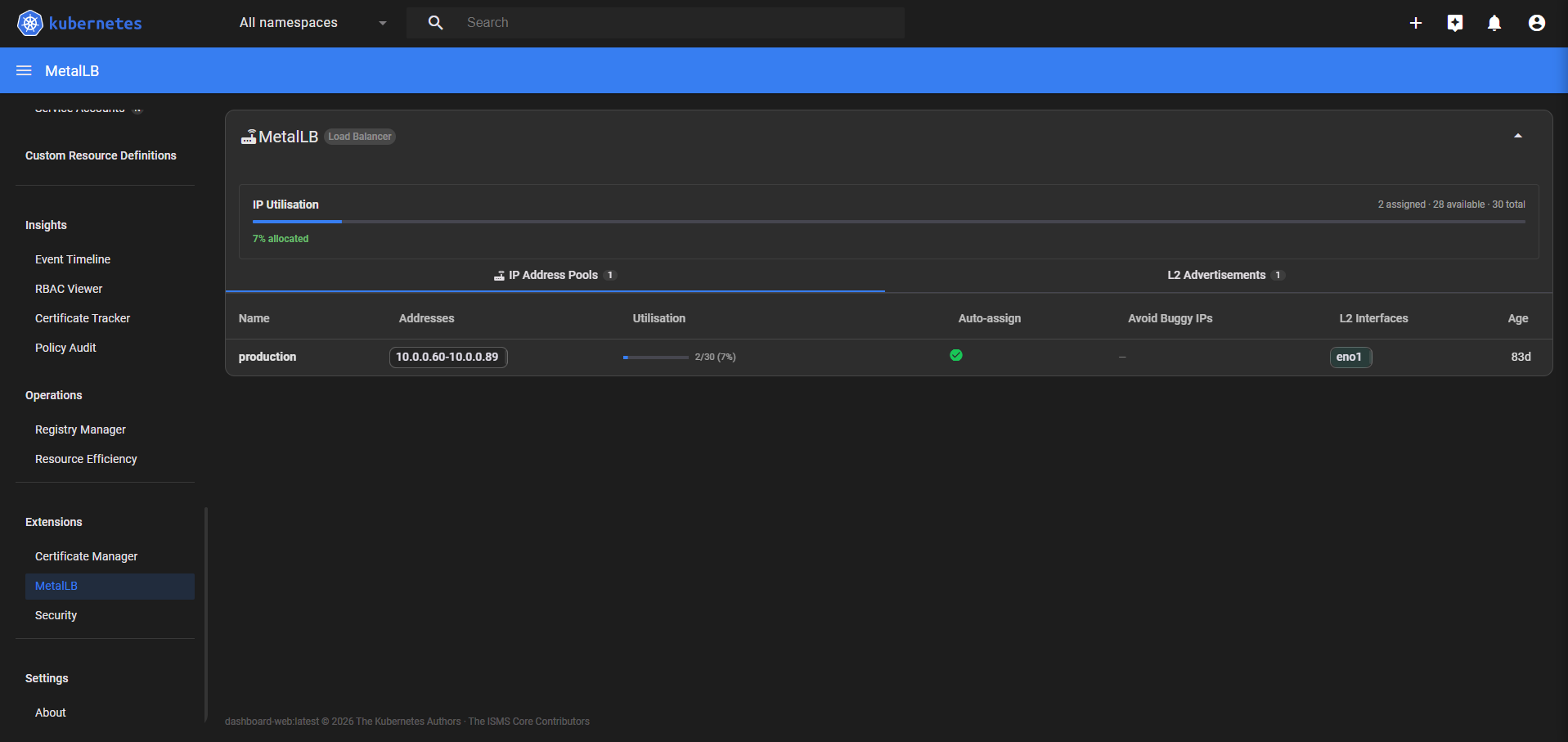Open the notifications bell
This screenshot has width=1568, height=742.
pos(1494,23)
